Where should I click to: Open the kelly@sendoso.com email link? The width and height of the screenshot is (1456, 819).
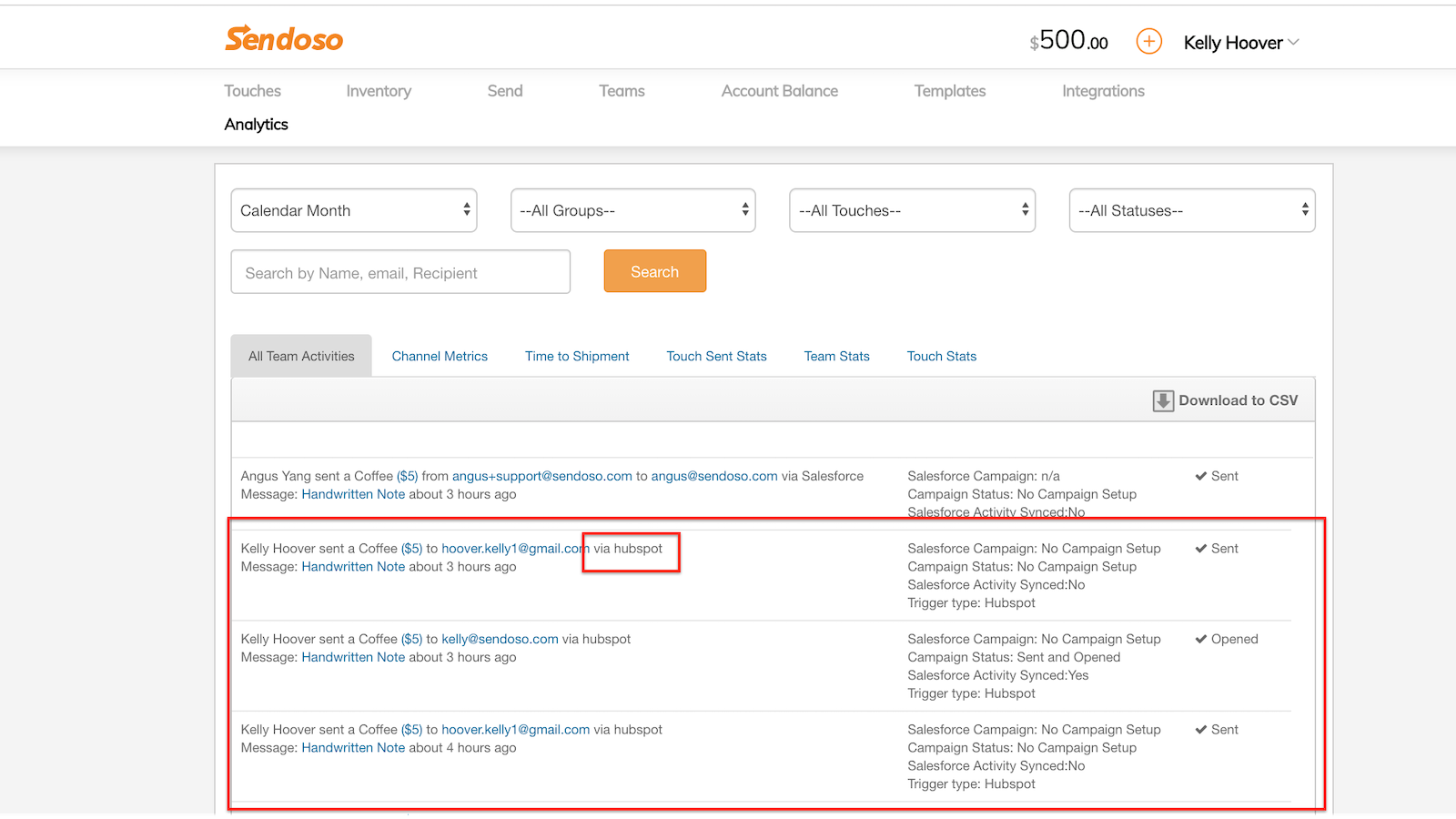coord(500,639)
